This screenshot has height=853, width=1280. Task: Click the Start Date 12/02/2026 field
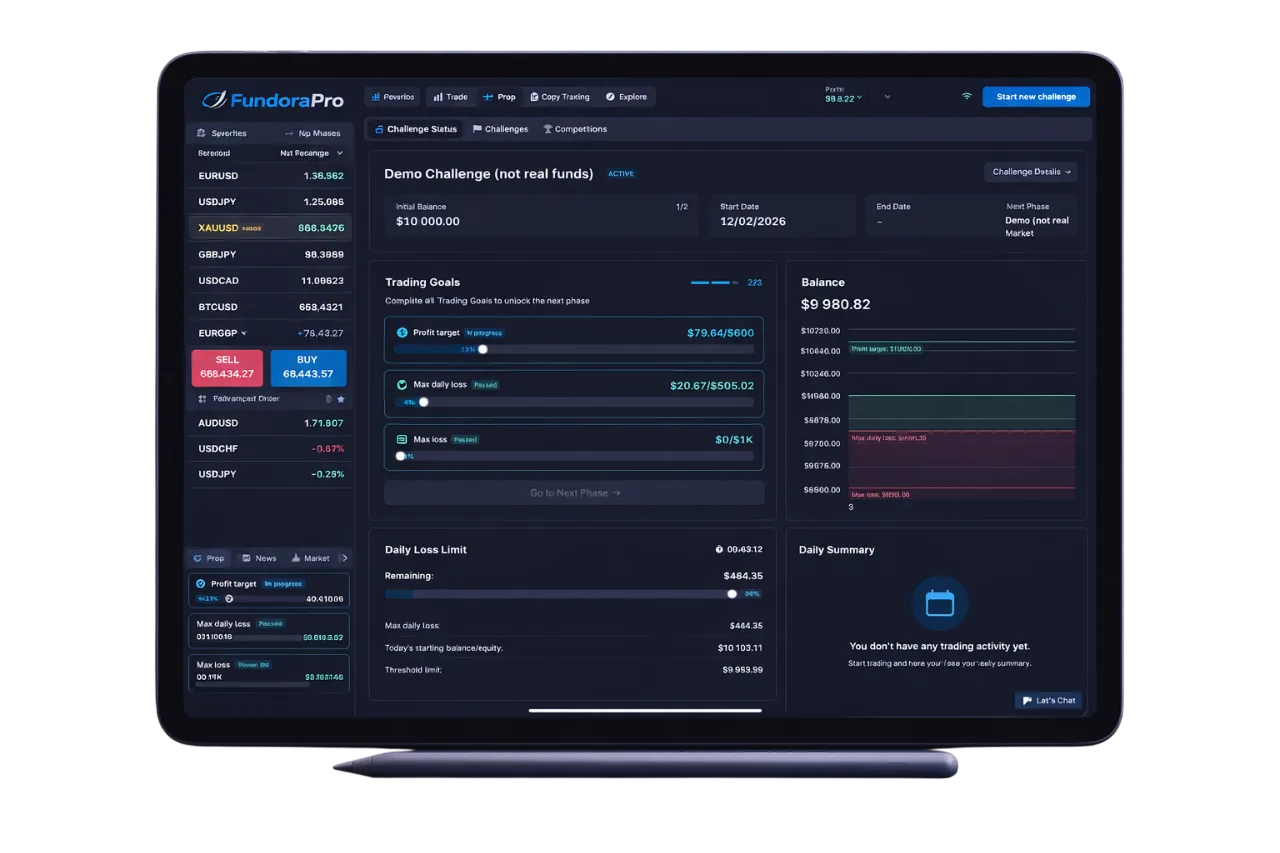point(782,215)
